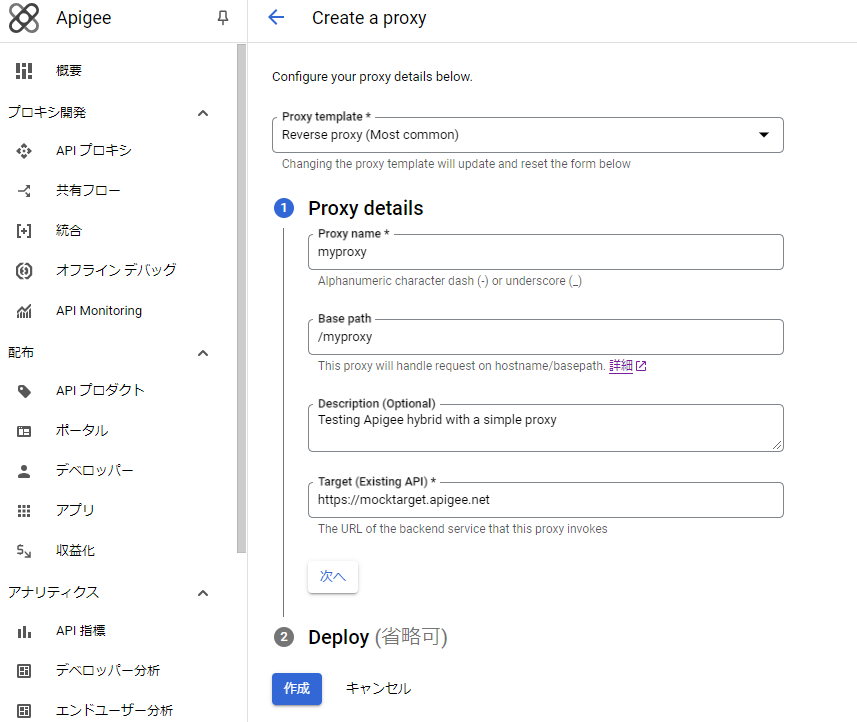This screenshot has height=722, width=857.
Task: Open 概要 overview dashboard icon
Action: pyautogui.click(x=24, y=70)
